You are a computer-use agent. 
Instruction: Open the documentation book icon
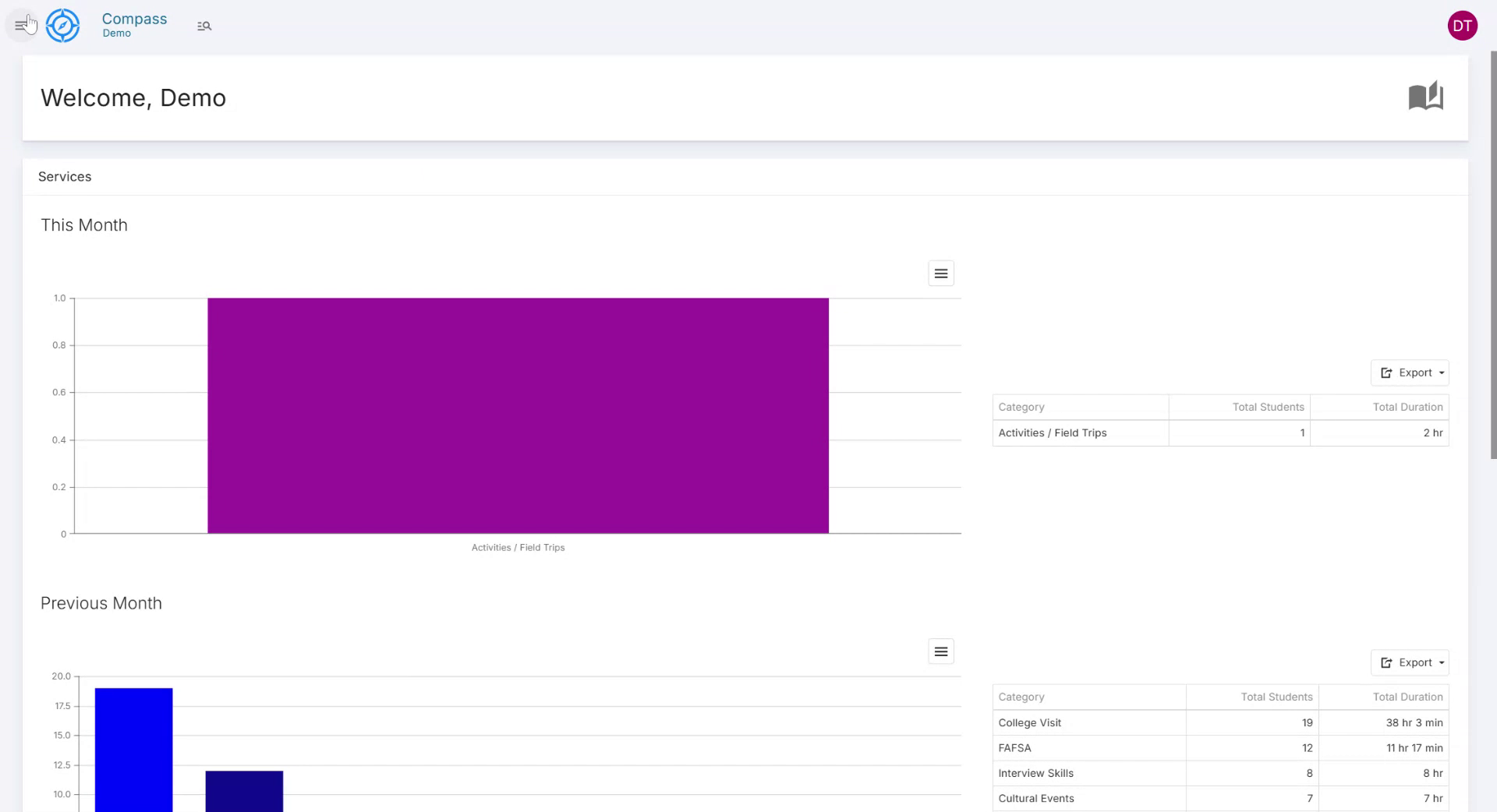pyautogui.click(x=1426, y=97)
